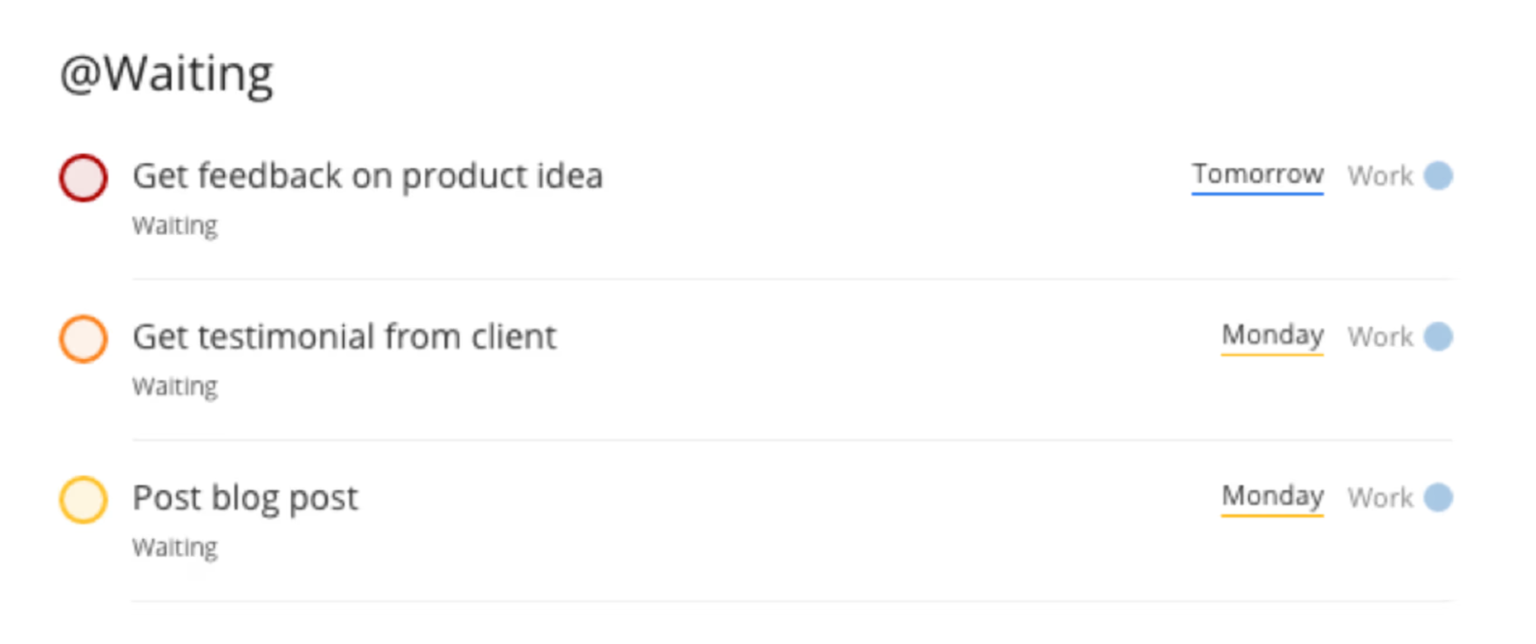
Task: Open the Work project from feedback task
Action: [1384, 176]
